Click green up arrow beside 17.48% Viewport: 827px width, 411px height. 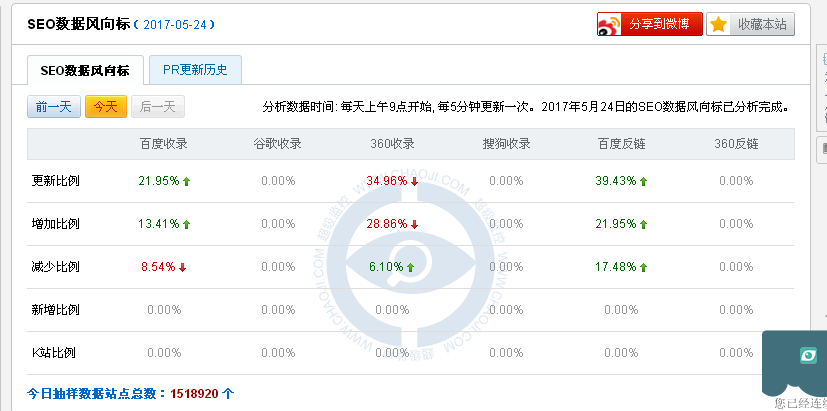click(643, 267)
